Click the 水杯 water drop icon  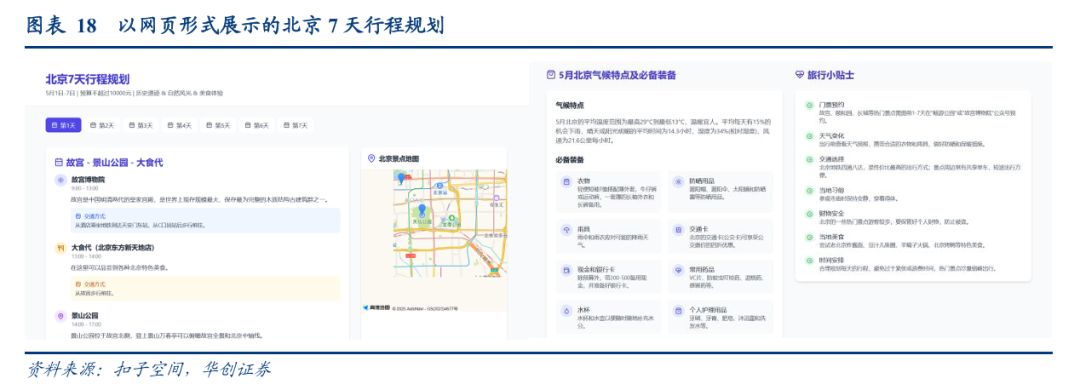click(x=566, y=311)
